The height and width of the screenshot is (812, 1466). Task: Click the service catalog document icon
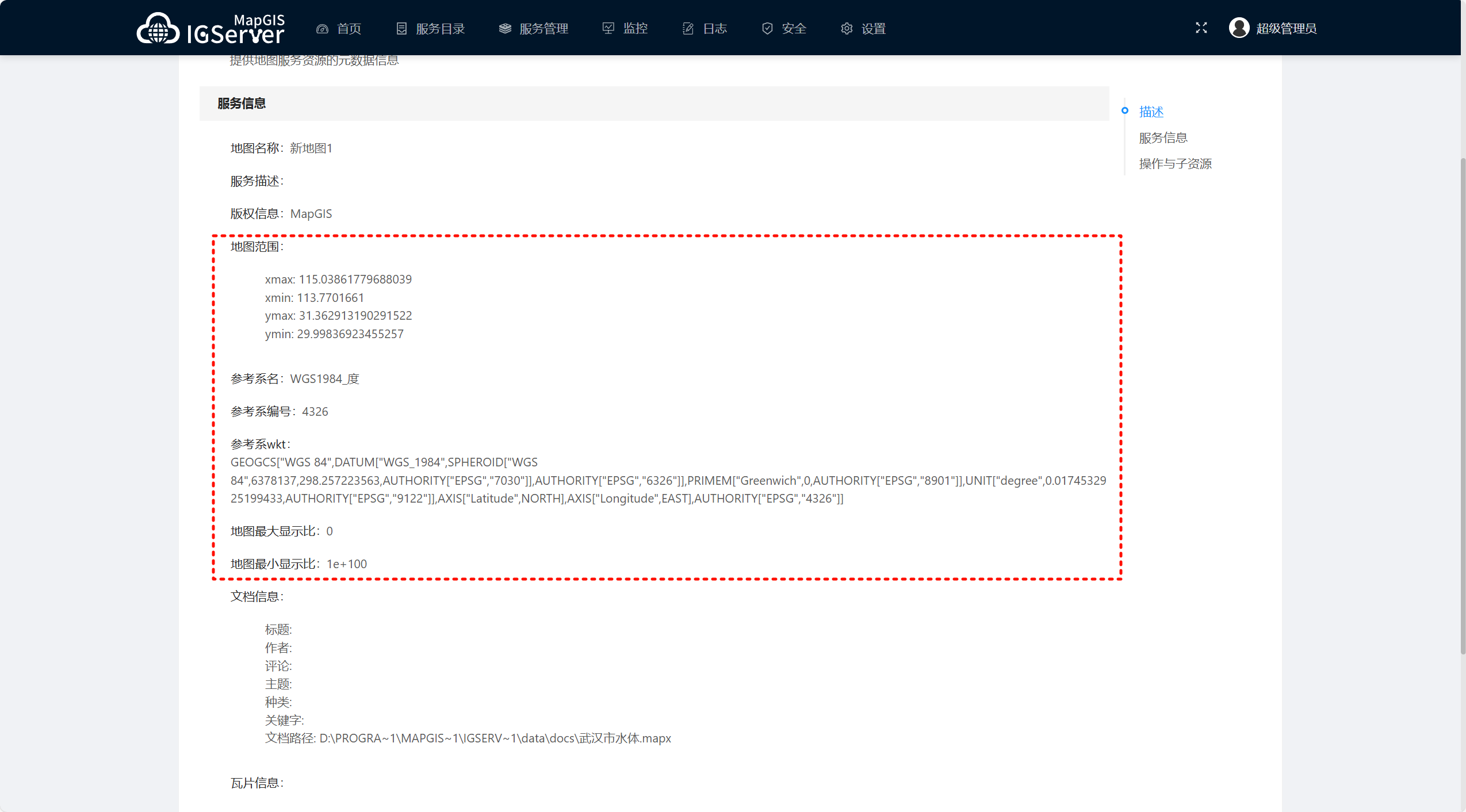(x=401, y=29)
